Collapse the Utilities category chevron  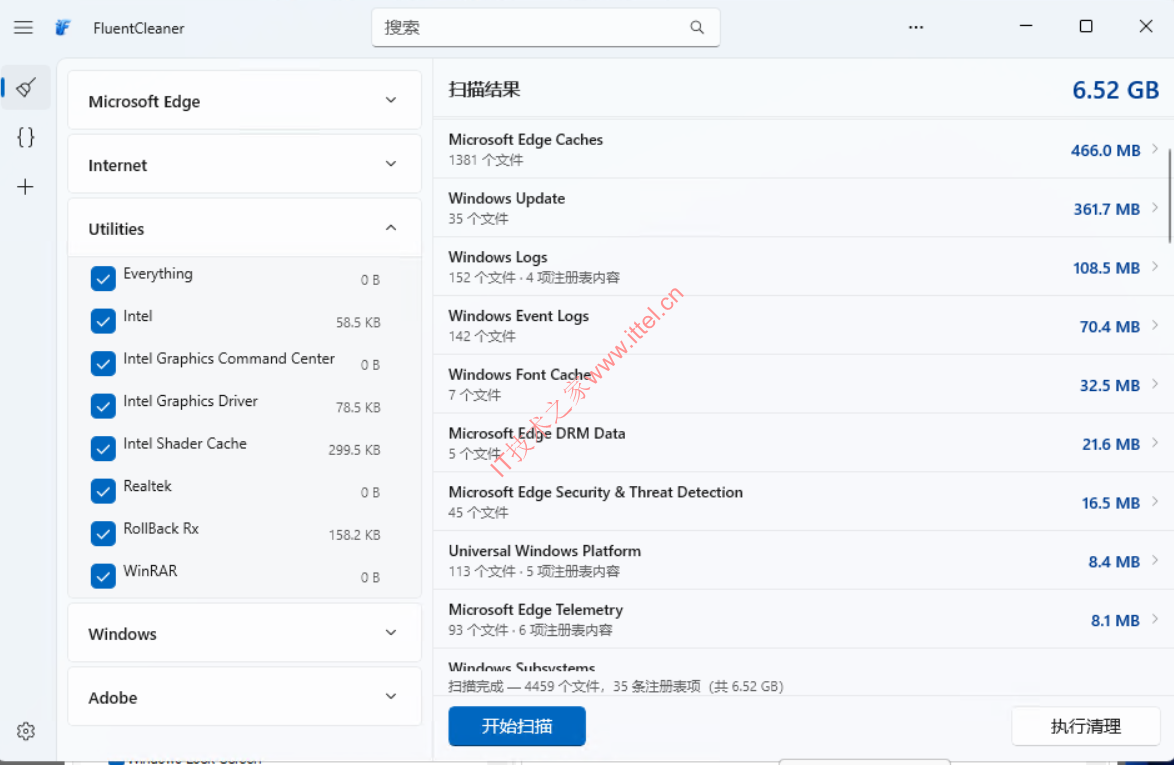tap(391, 228)
